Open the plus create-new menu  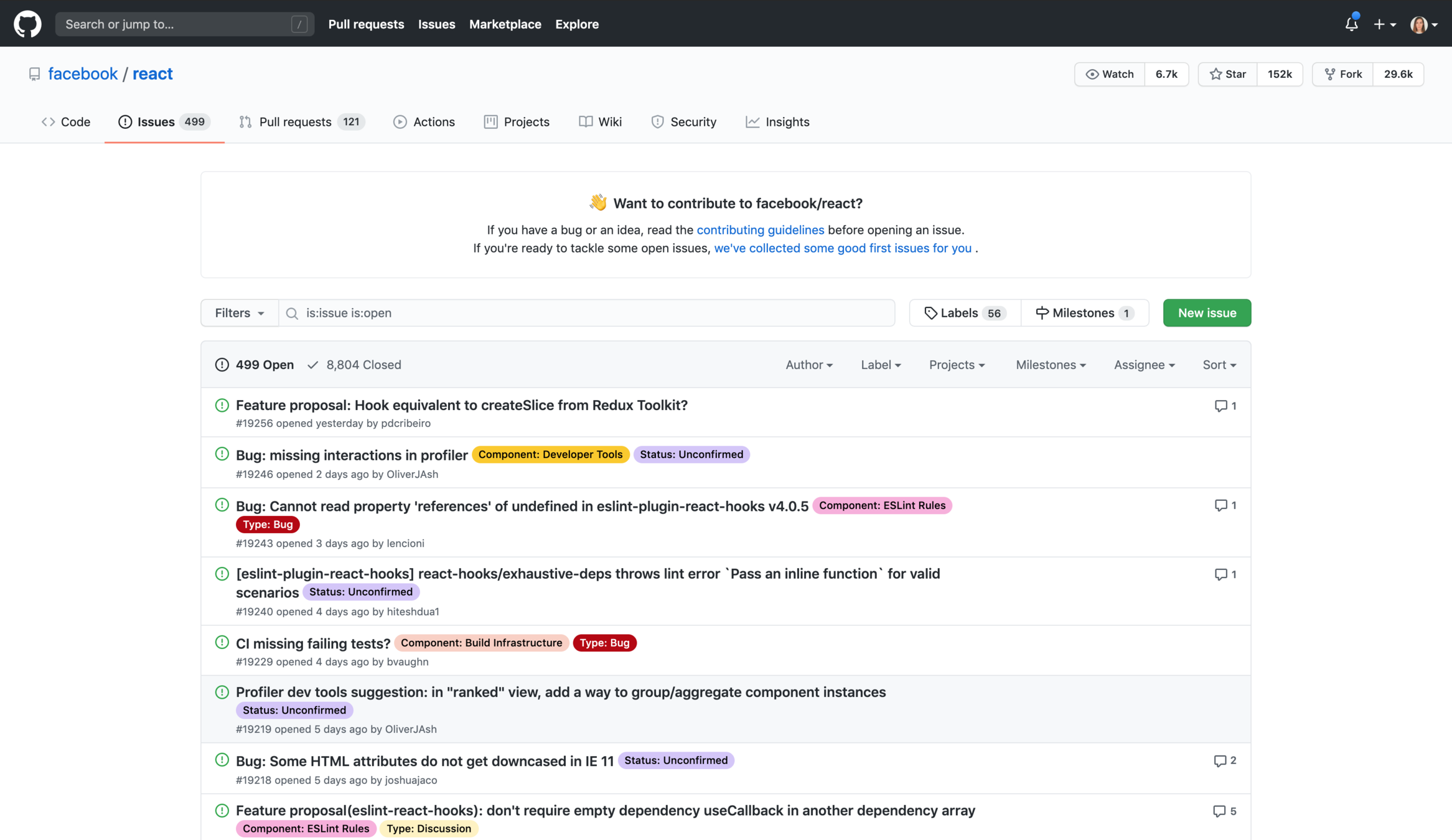pos(1384,24)
